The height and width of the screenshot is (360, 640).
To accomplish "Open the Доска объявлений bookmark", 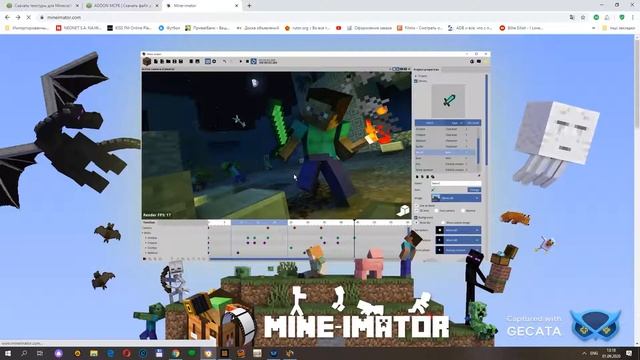I will pyautogui.click(x=258, y=28).
